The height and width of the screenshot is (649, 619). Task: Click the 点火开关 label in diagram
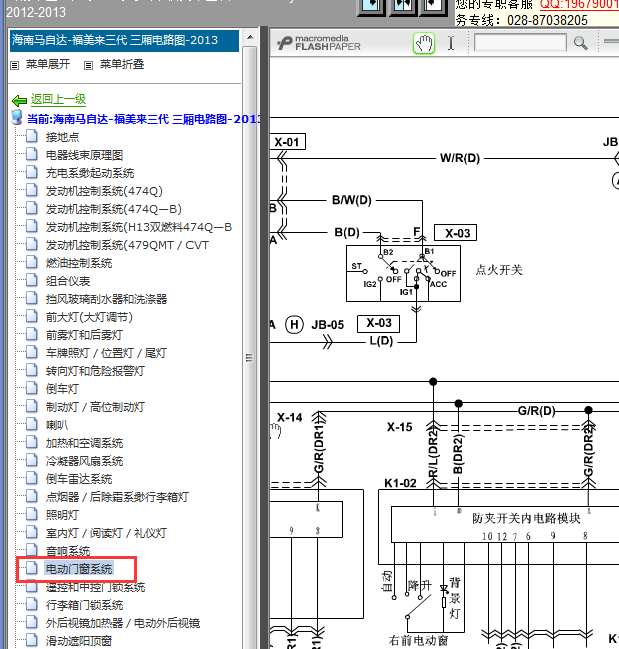point(499,270)
